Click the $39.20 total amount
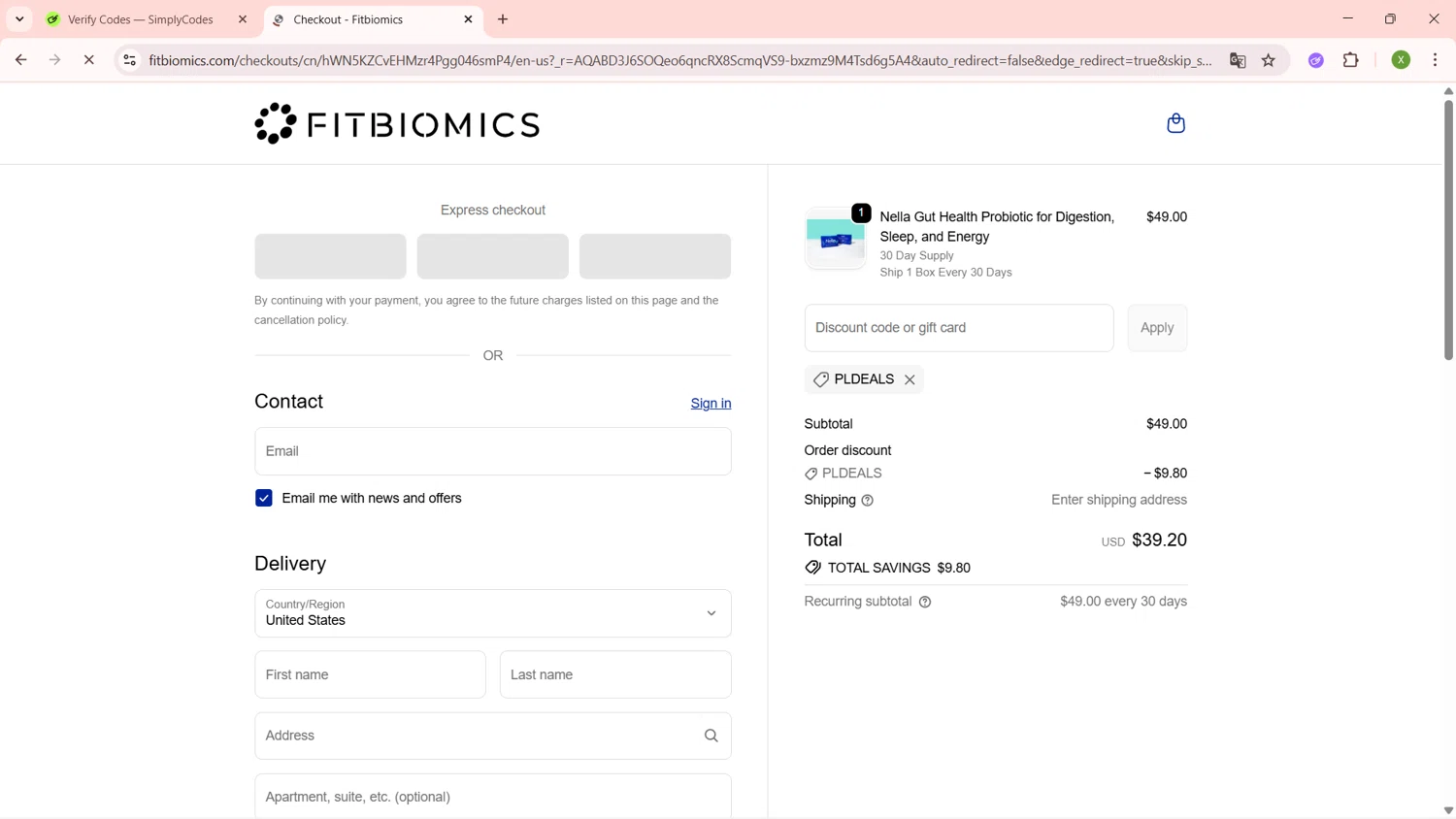This screenshot has height=819, width=1456. [1159, 540]
